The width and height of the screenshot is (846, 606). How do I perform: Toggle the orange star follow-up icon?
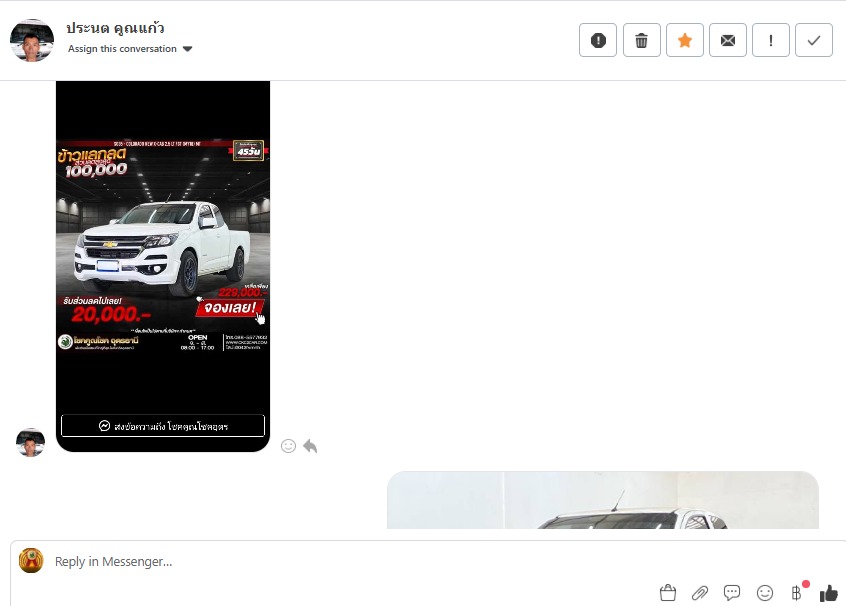click(685, 40)
